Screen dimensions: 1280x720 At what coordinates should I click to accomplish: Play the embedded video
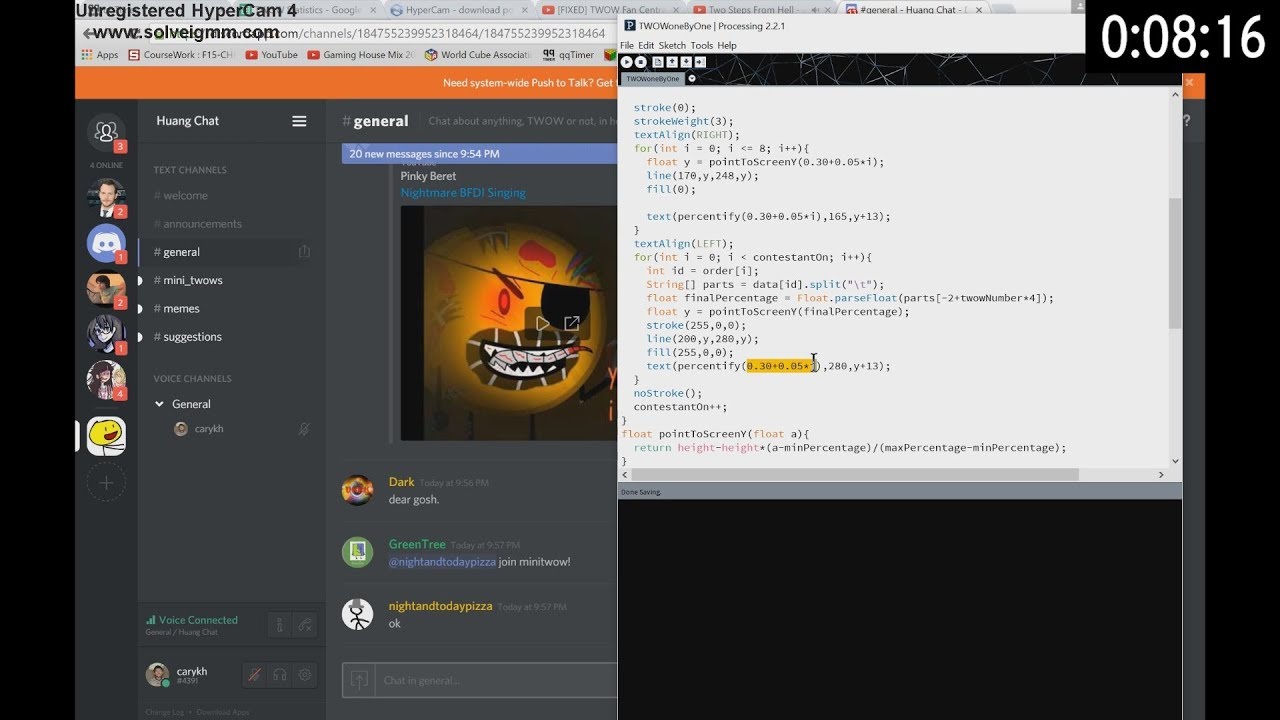(542, 323)
